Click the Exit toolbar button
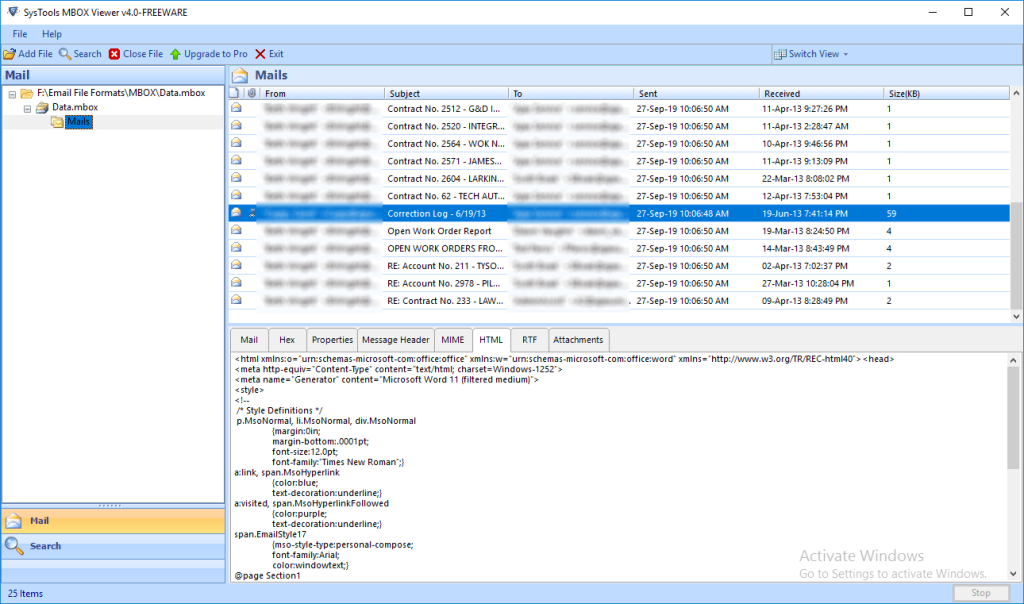This screenshot has width=1024, height=604. pyautogui.click(x=269, y=54)
